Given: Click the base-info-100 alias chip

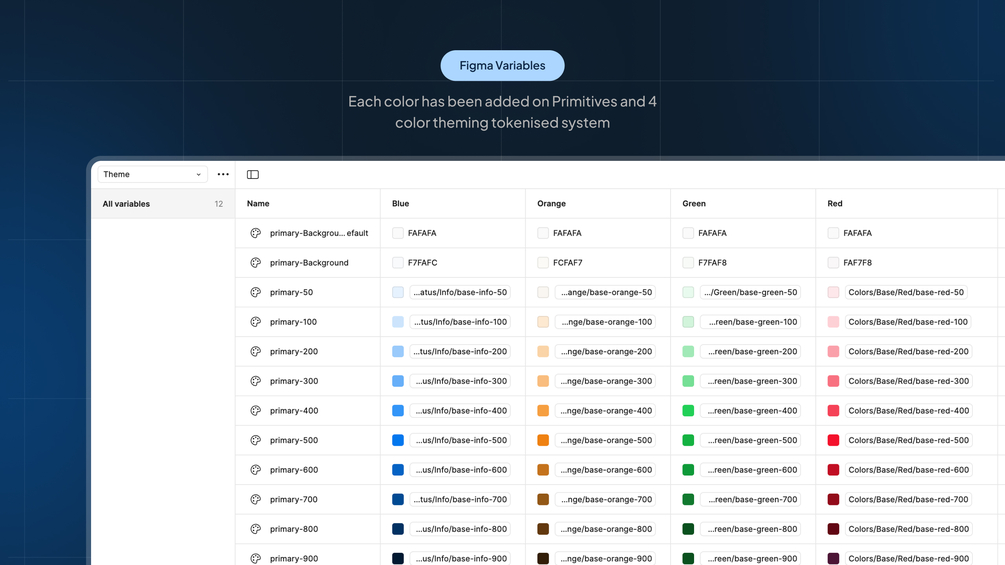Looking at the screenshot, I should click(460, 322).
